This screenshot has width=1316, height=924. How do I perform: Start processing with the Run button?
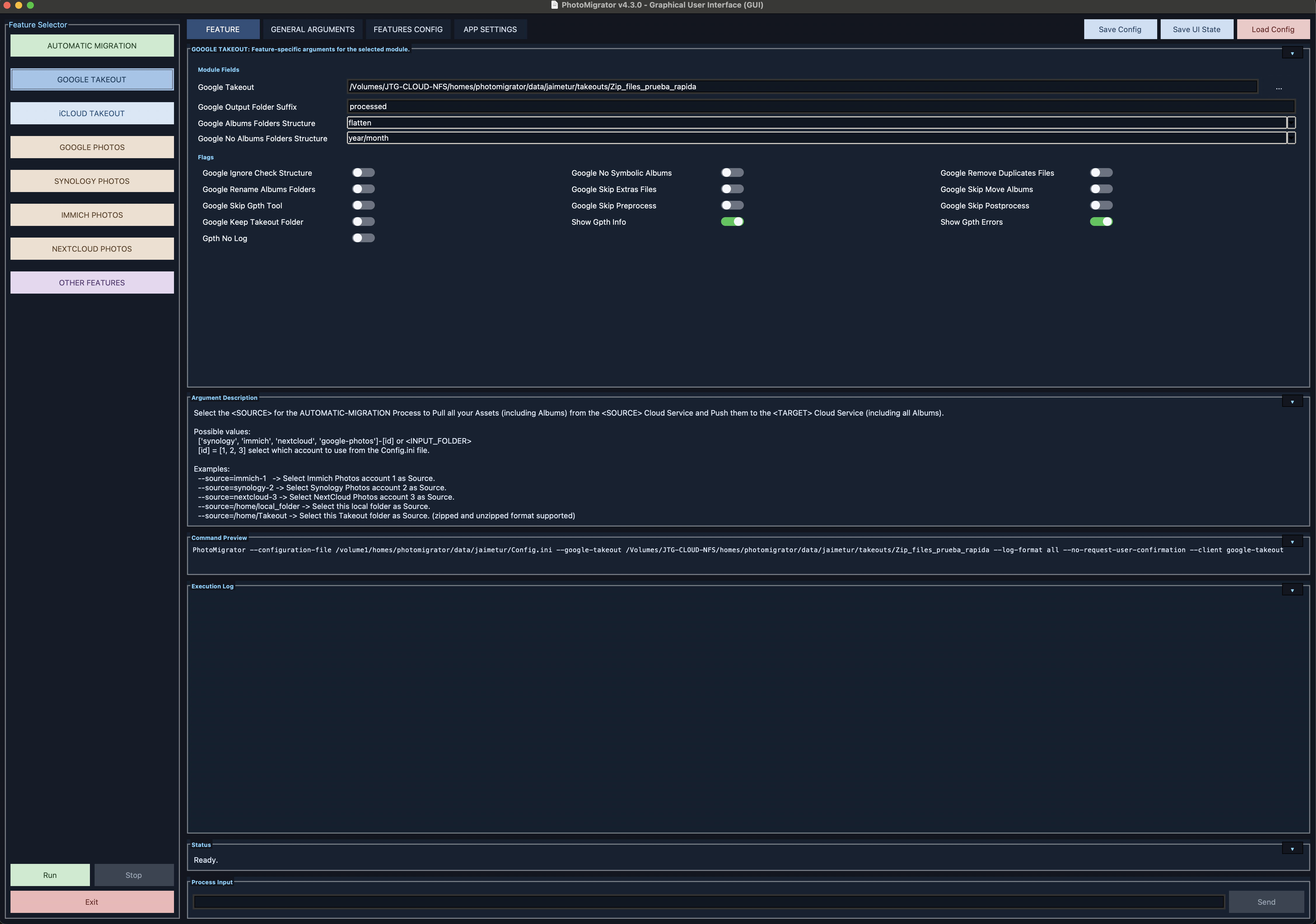coord(50,875)
